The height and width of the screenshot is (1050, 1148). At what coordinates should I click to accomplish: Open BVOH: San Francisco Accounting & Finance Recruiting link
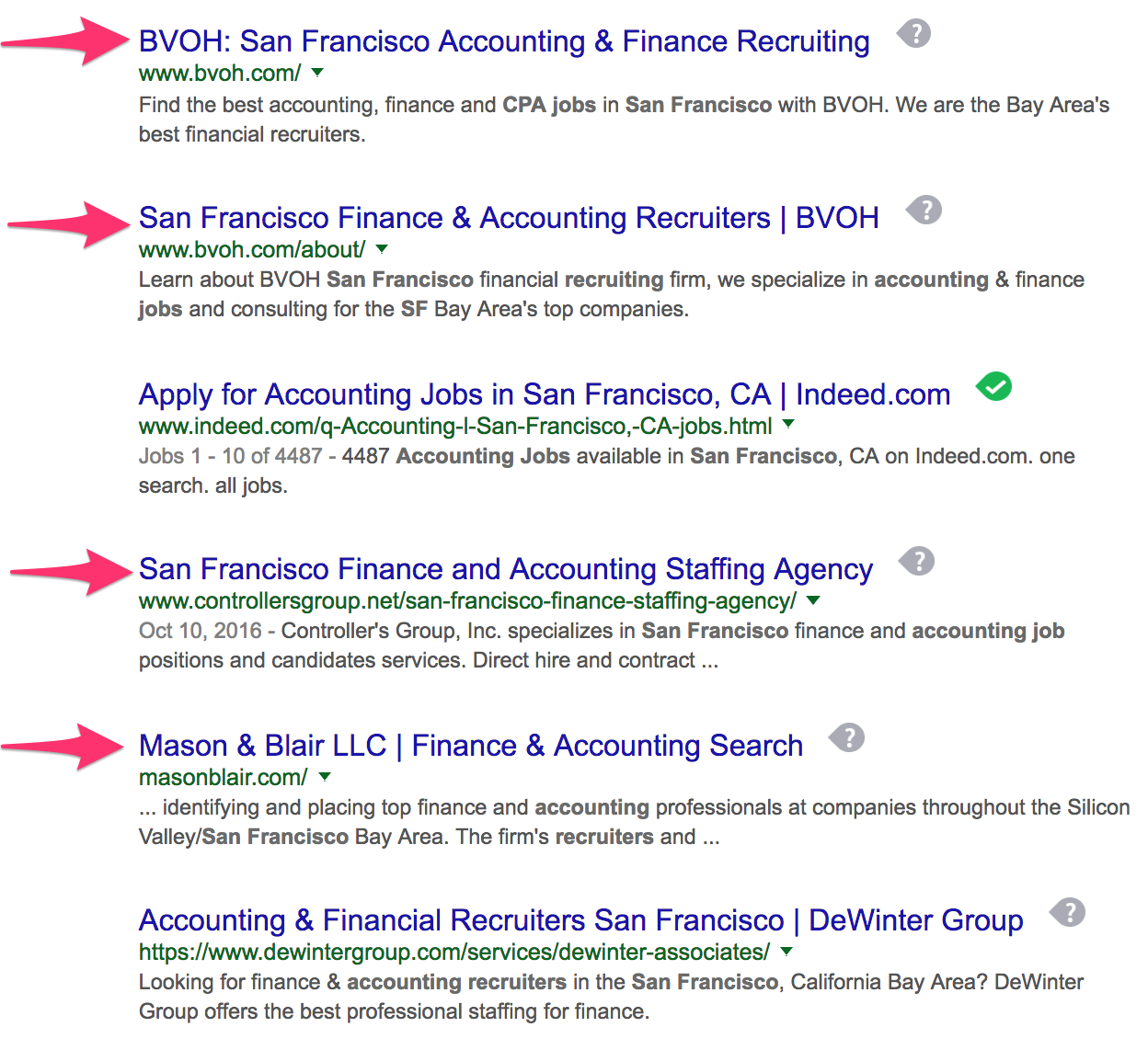pyautogui.click(x=504, y=41)
